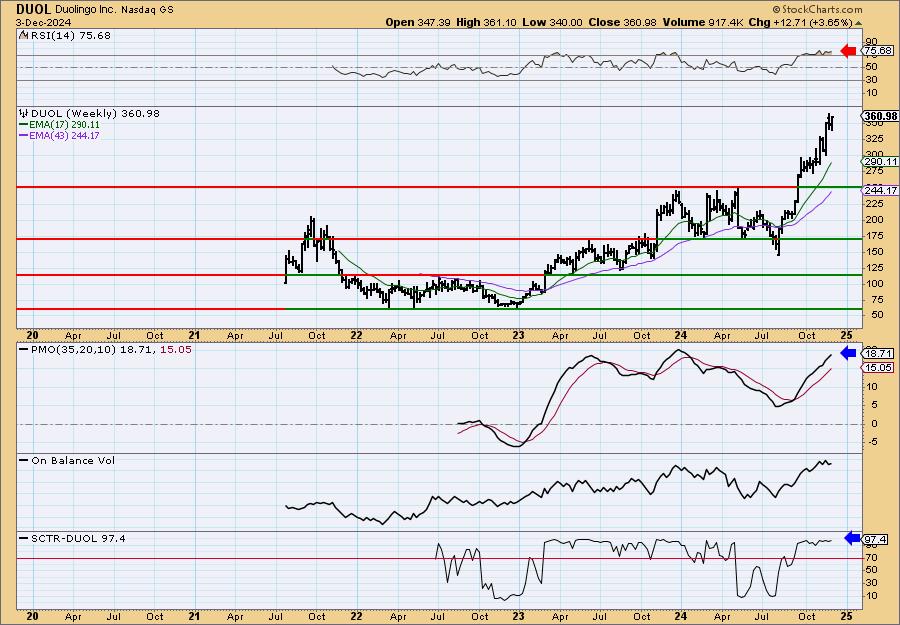Click the 360.98 price tag on the price axis

(x=880, y=116)
